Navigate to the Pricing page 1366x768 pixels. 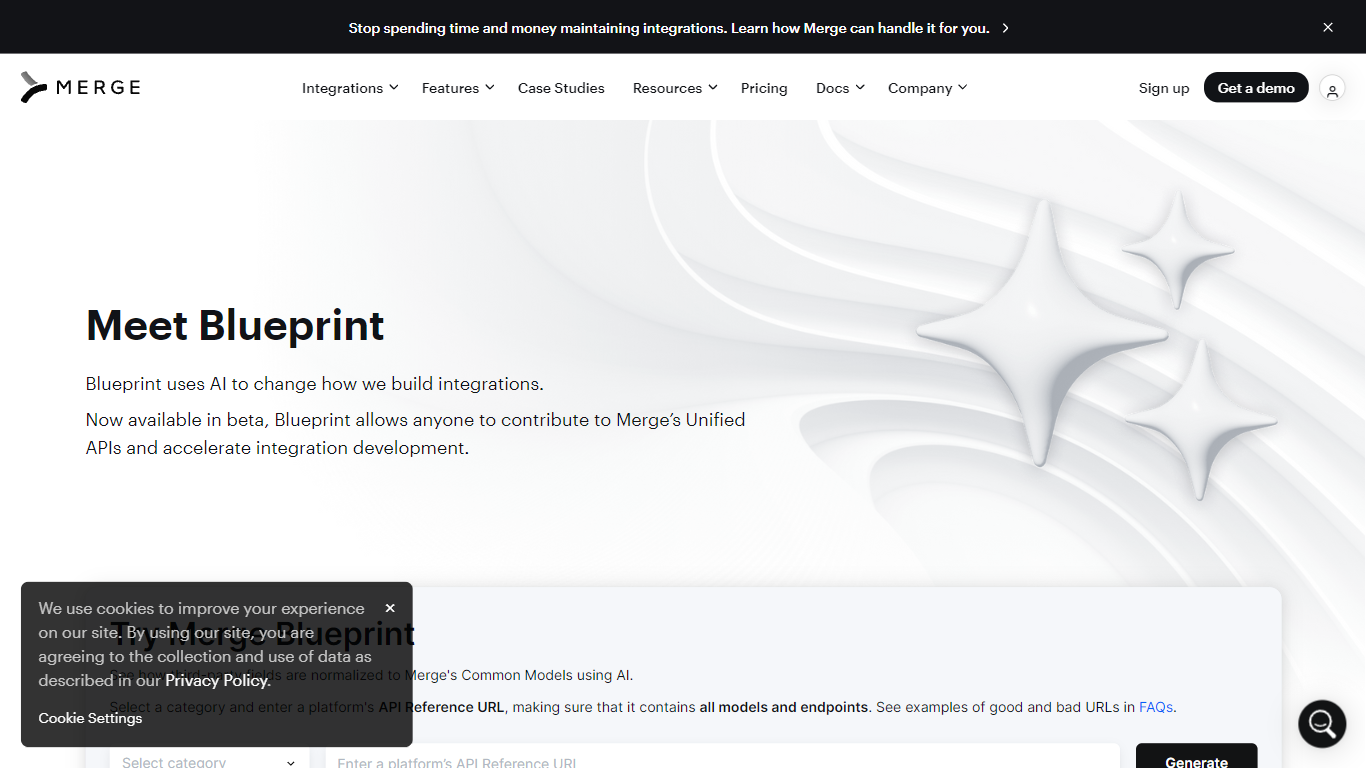click(x=764, y=88)
